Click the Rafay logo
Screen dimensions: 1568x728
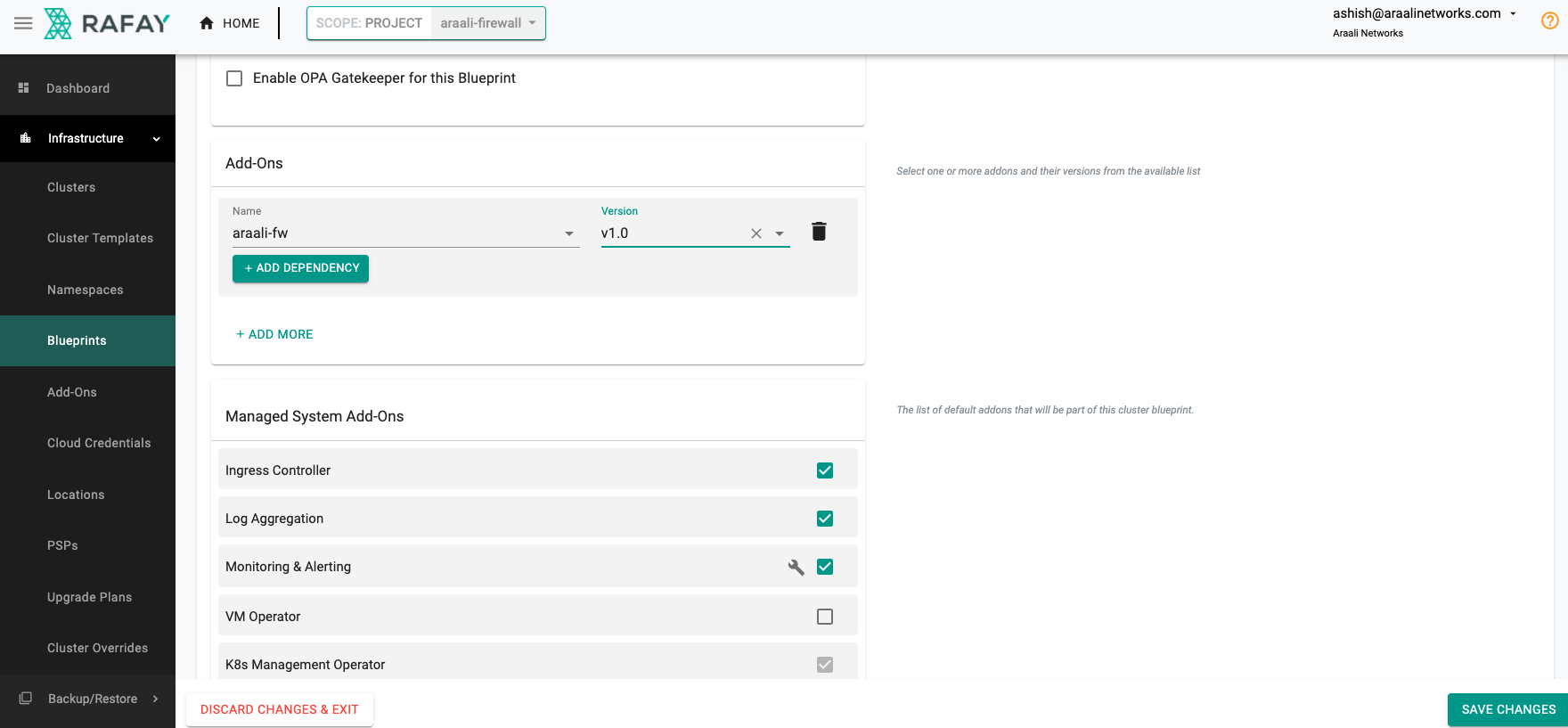[107, 23]
